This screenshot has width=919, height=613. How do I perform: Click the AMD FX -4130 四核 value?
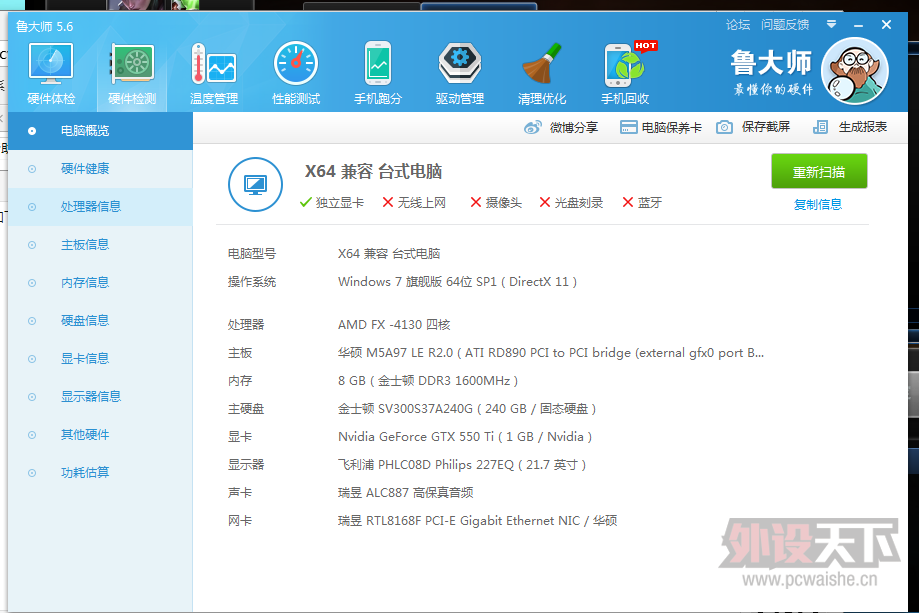tap(394, 325)
